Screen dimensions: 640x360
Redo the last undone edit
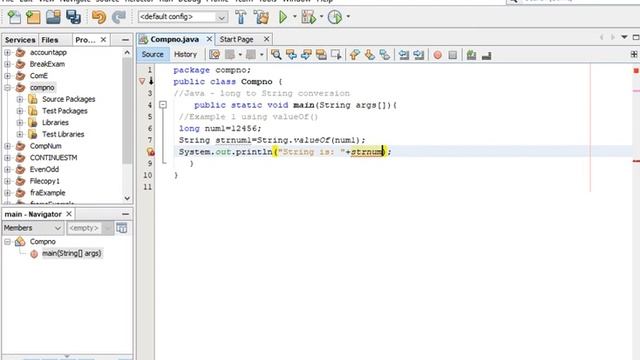[119, 17]
